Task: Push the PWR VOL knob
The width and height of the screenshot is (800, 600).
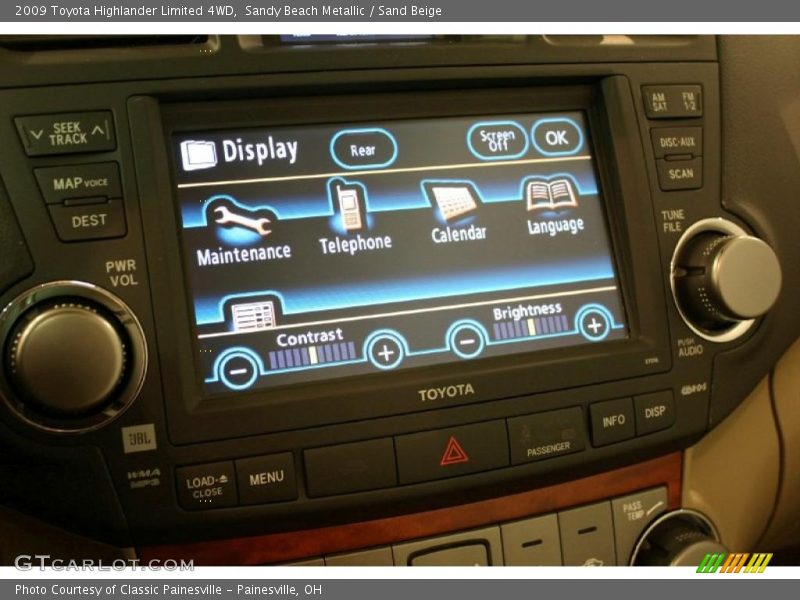Action: coord(69,357)
